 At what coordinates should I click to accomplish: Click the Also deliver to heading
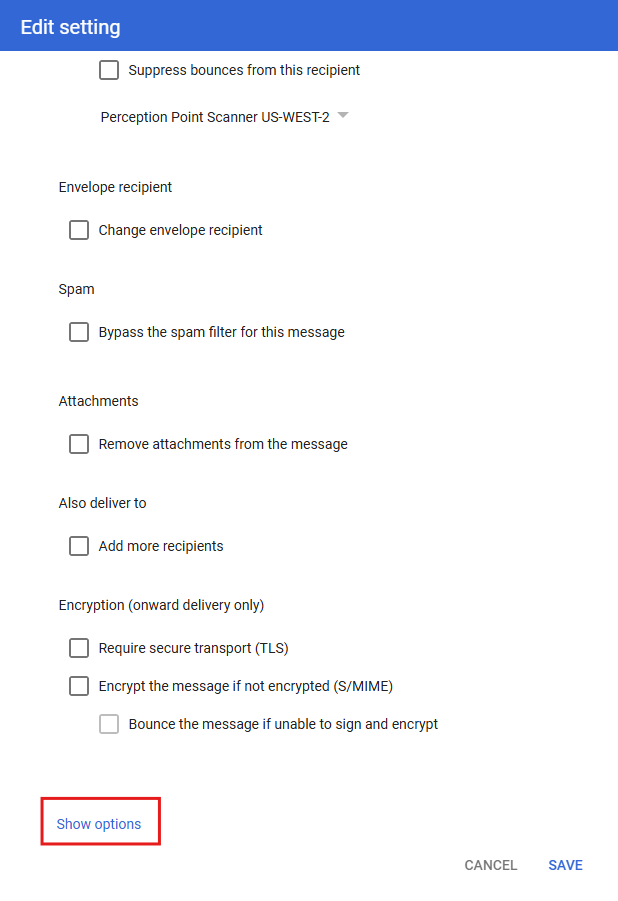click(102, 503)
